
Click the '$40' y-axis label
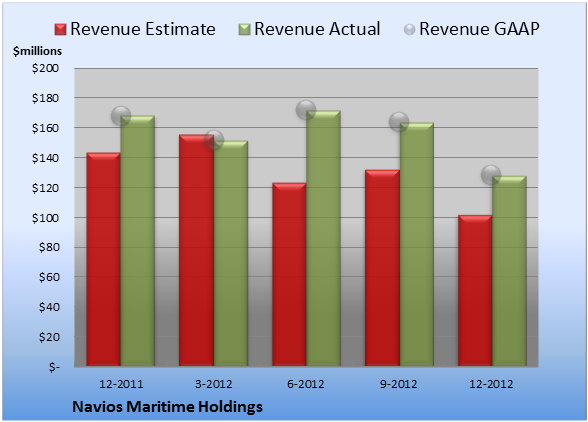(49, 307)
